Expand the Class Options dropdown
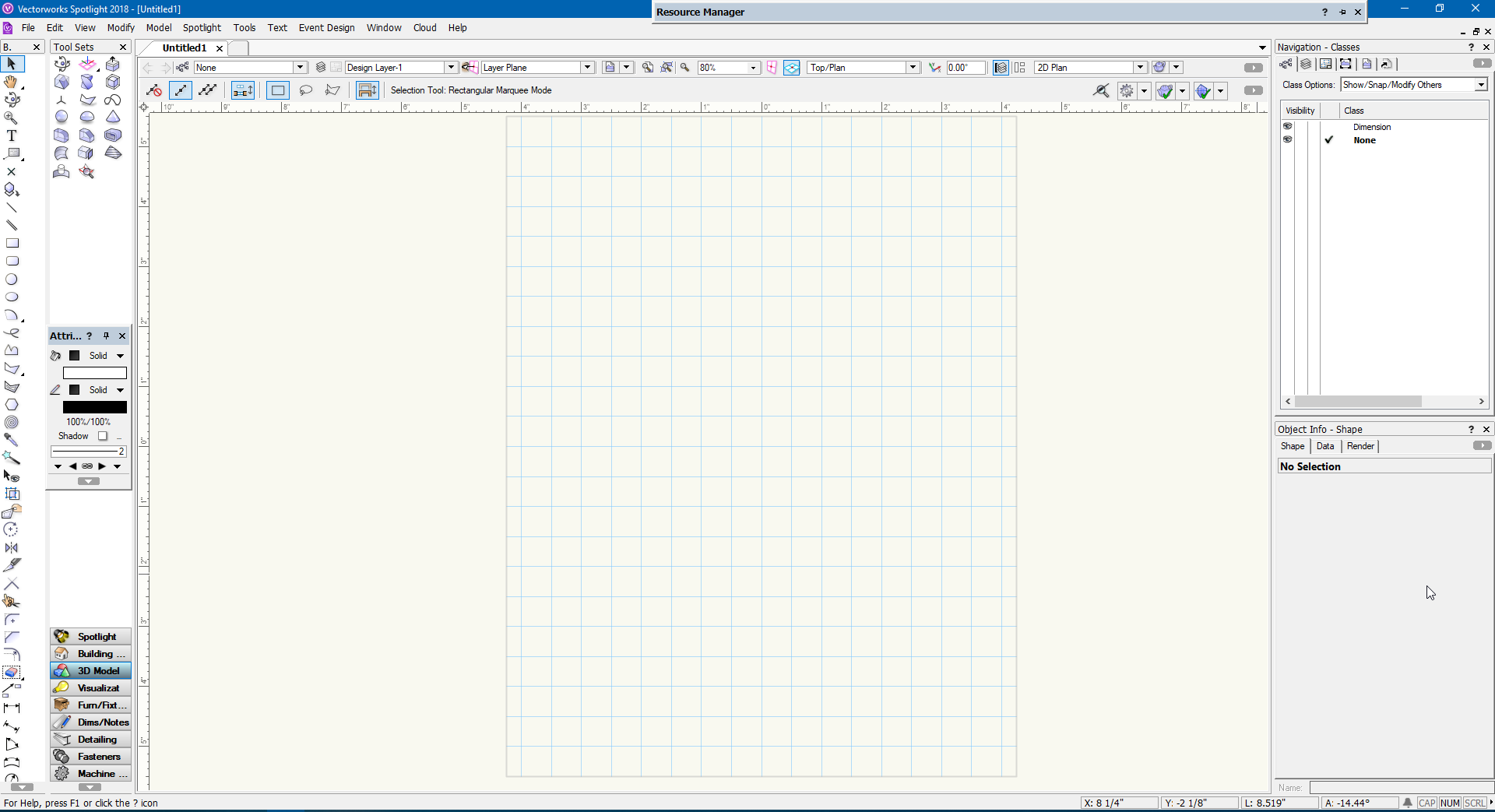Viewport: 1495px width, 812px height. tap(1480, 85)
